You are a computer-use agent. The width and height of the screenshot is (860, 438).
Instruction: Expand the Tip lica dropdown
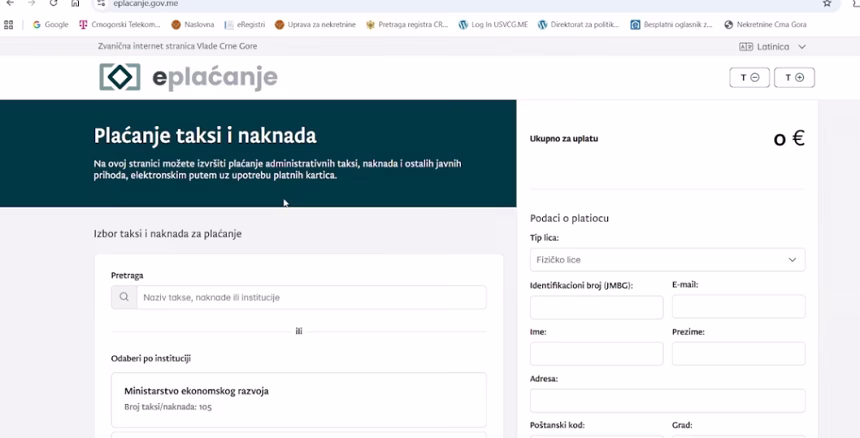pyautogui.click(x=667, y=260)
